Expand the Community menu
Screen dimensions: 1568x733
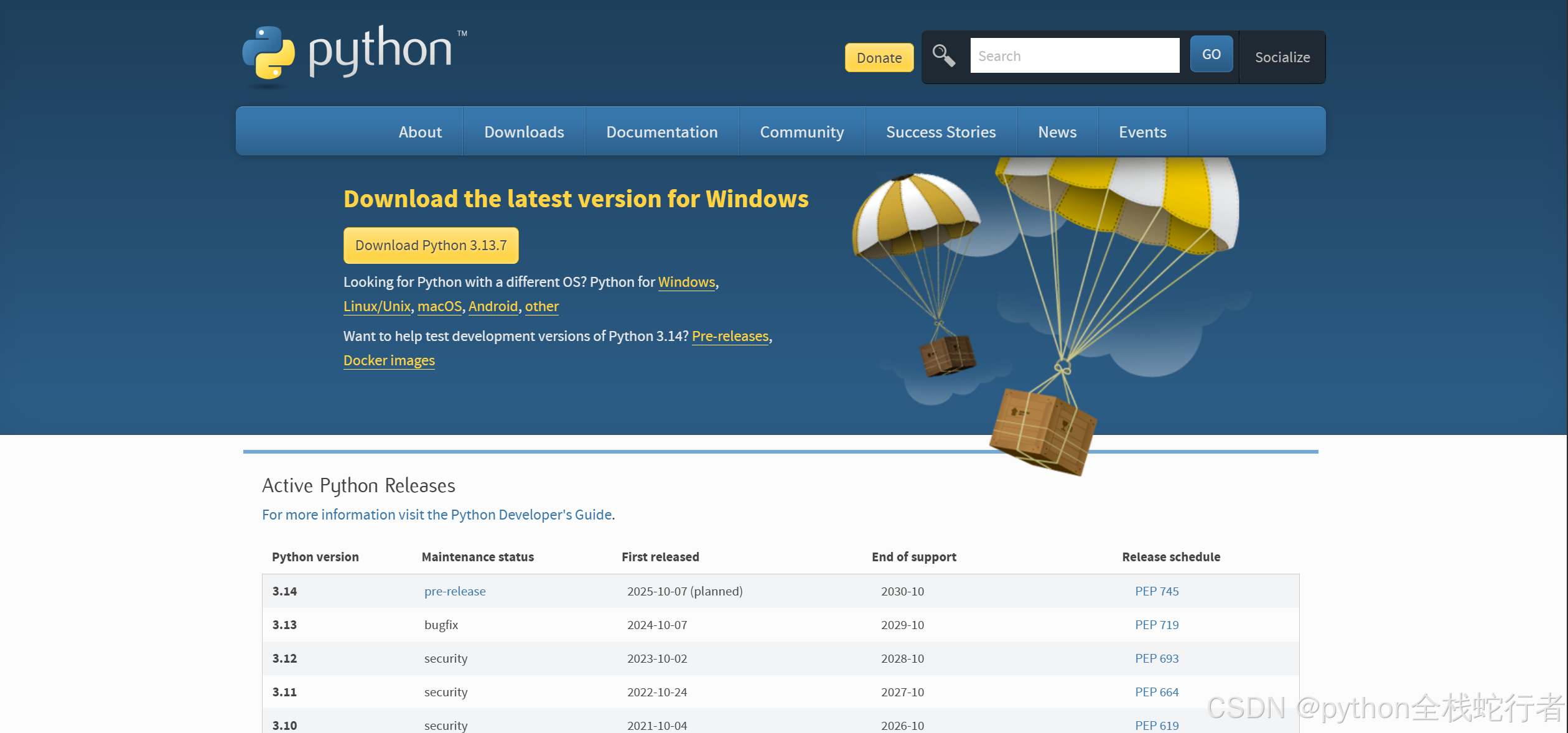(x=801, y=132)
